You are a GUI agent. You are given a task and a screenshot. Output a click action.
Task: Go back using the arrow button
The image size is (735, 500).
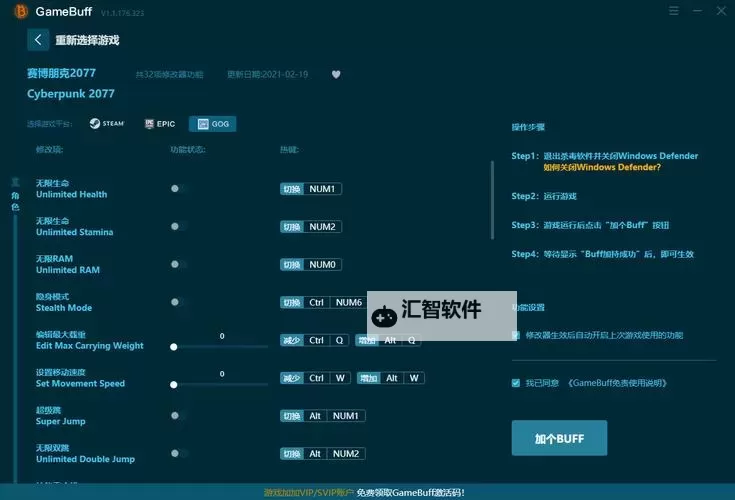38,40
